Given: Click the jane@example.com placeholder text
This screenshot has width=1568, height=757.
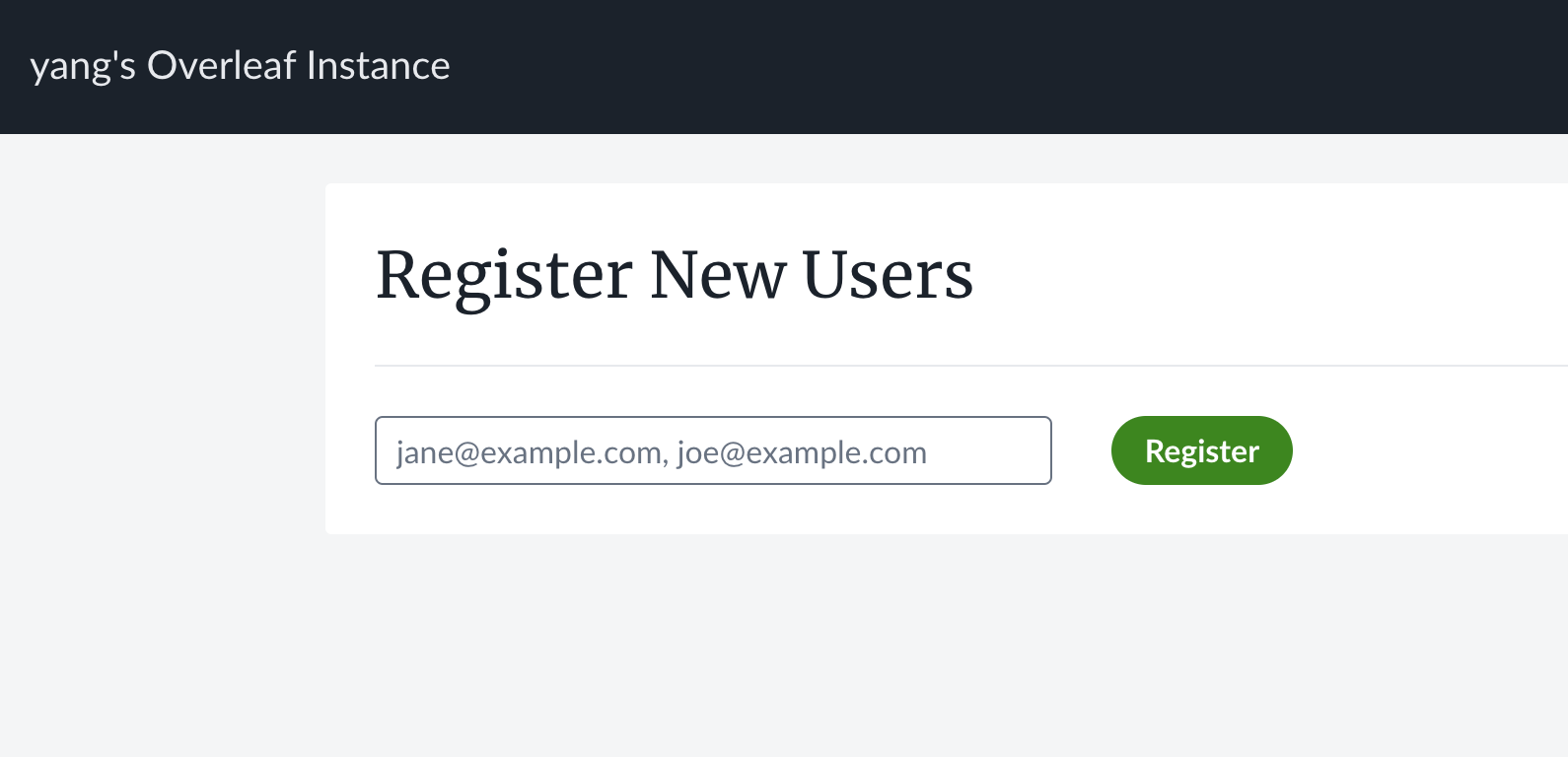Looking at the screenshot, I should pyautogui.click(x=530, y=452).
